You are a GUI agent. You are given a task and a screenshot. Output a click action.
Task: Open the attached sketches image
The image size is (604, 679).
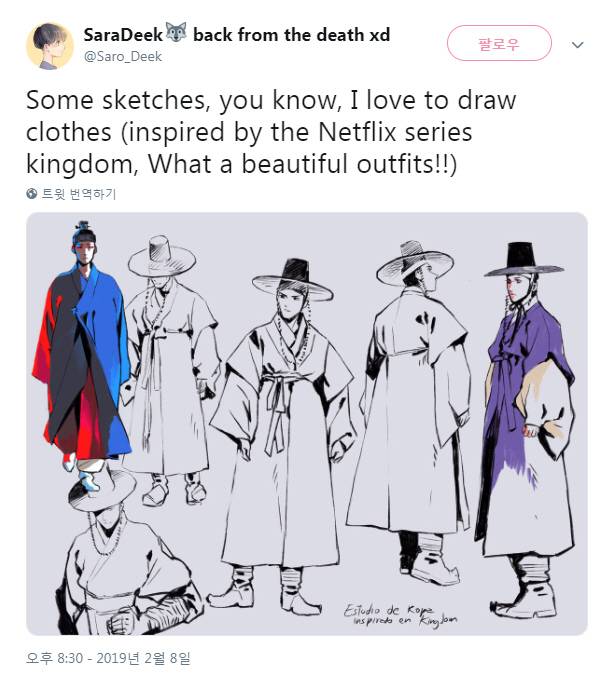[x=307, y=424]
